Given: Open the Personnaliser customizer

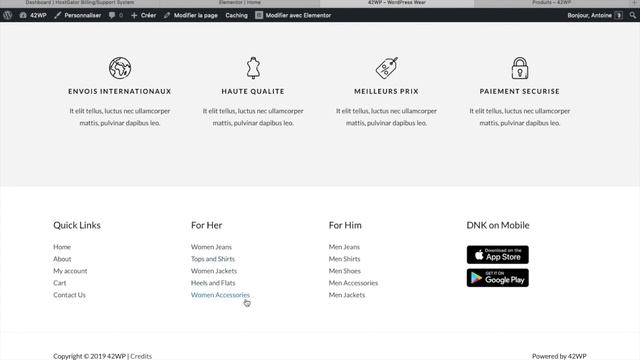Looking at the screenshot, I should [78, 15].
